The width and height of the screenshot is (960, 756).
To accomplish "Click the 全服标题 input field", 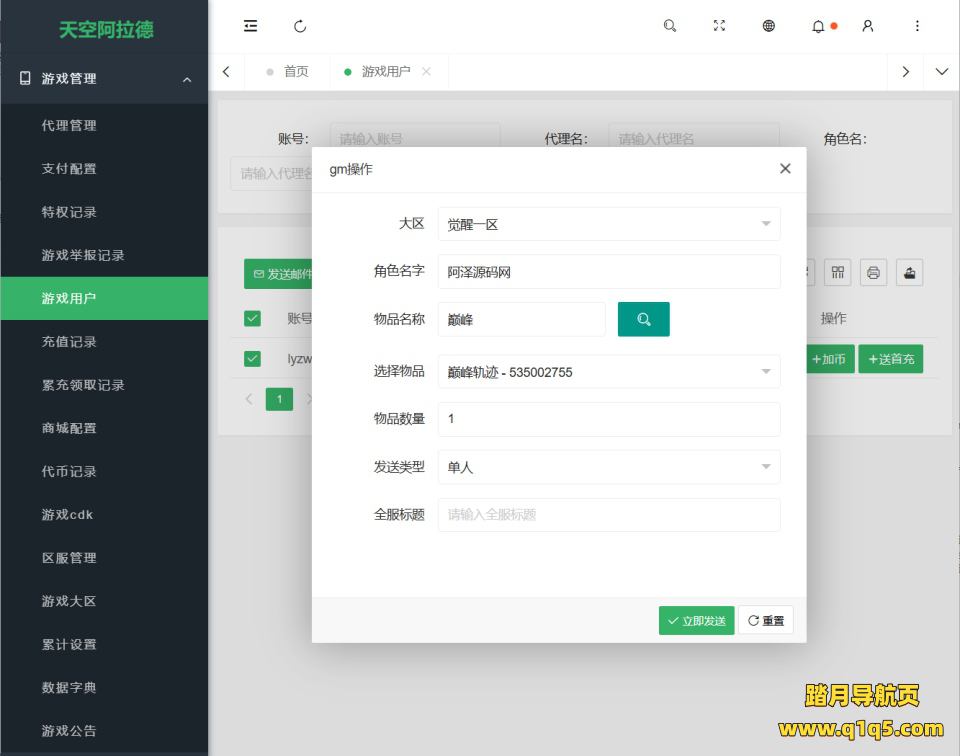I will coord(608,515).
